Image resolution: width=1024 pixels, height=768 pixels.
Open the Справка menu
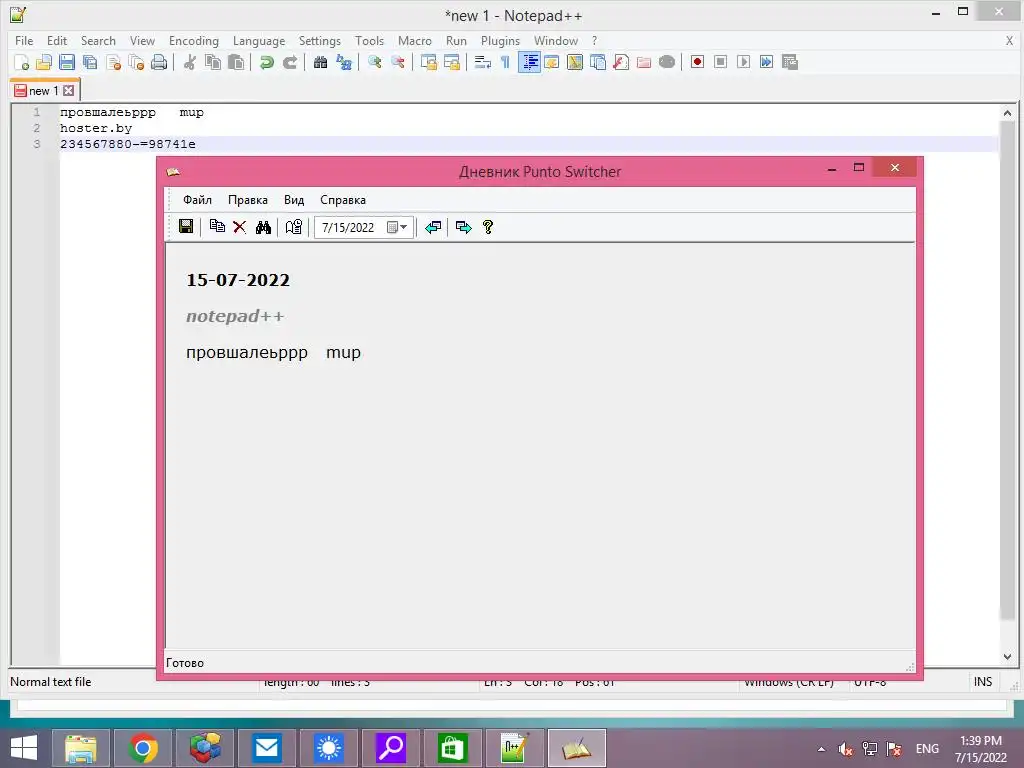[343, 200]
